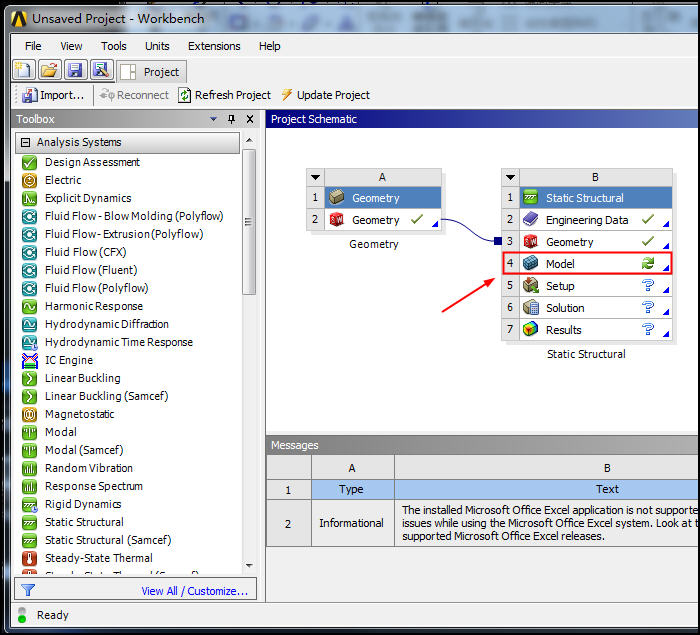Click the toolbox filter funnel icon

[28, 591]
